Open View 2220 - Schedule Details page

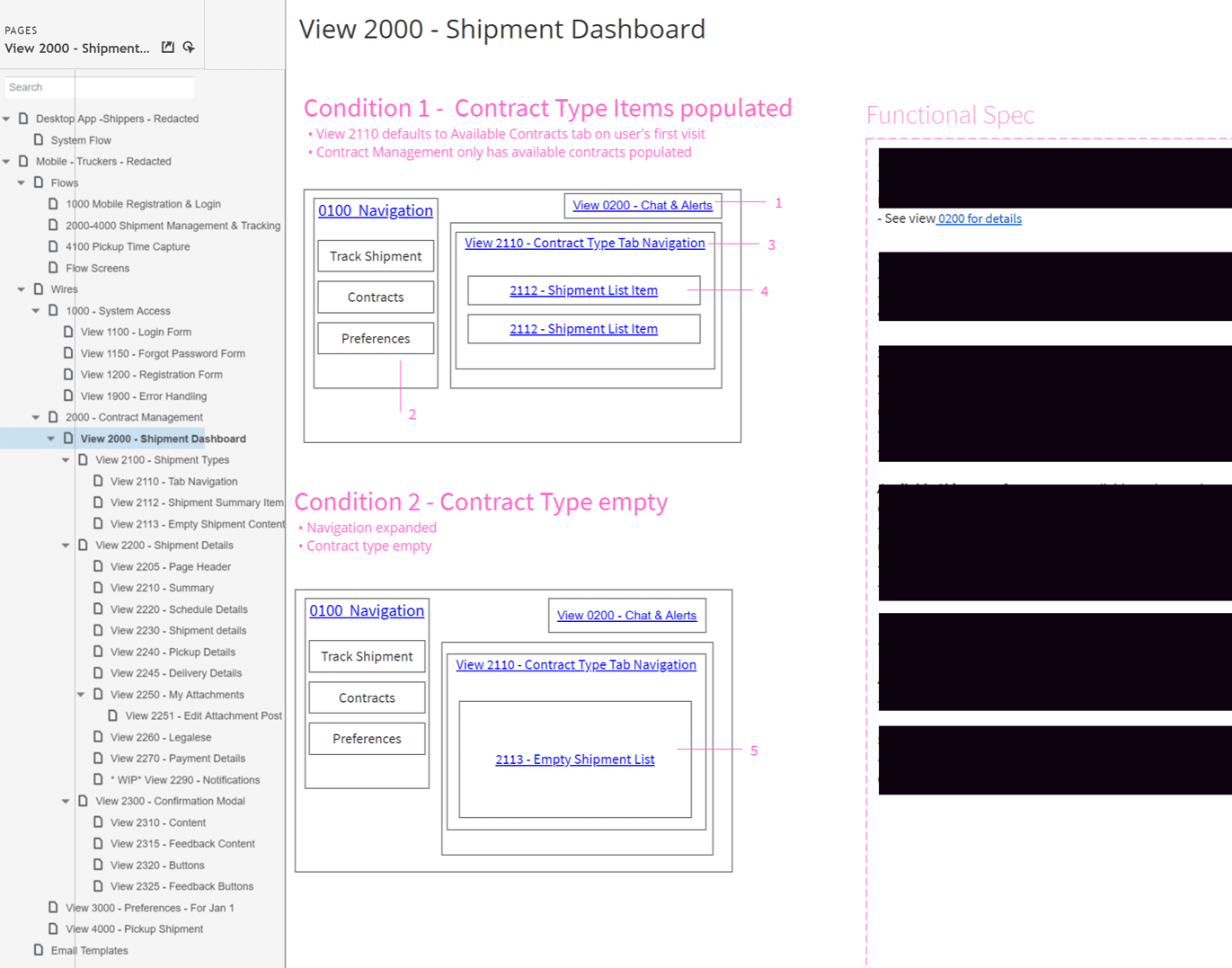click(x=179, y=609)
